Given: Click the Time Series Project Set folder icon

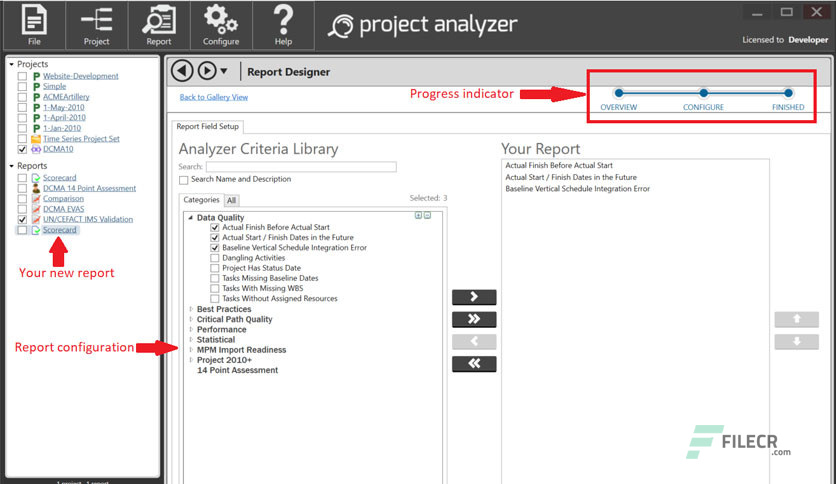Looking at the screenshot, I should click(x=36, y=139).
